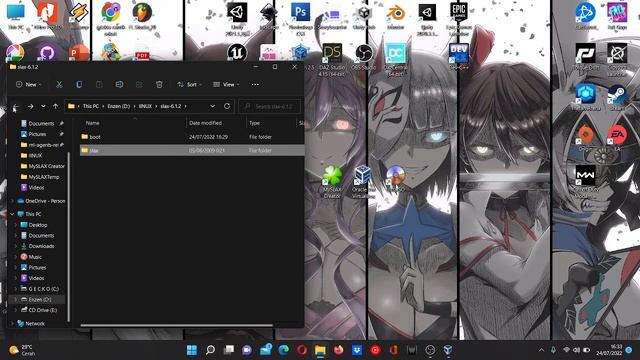Click the Delete trash icon in Explorer toolbar

click(159, 84)
